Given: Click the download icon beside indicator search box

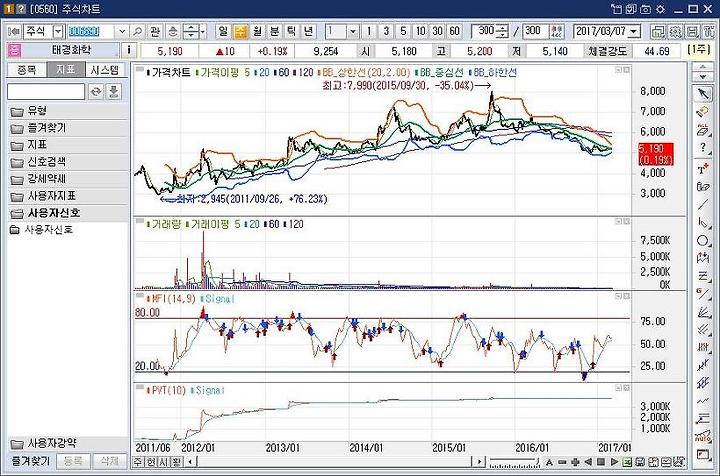Looking at the screenshot, I should 113,91.
